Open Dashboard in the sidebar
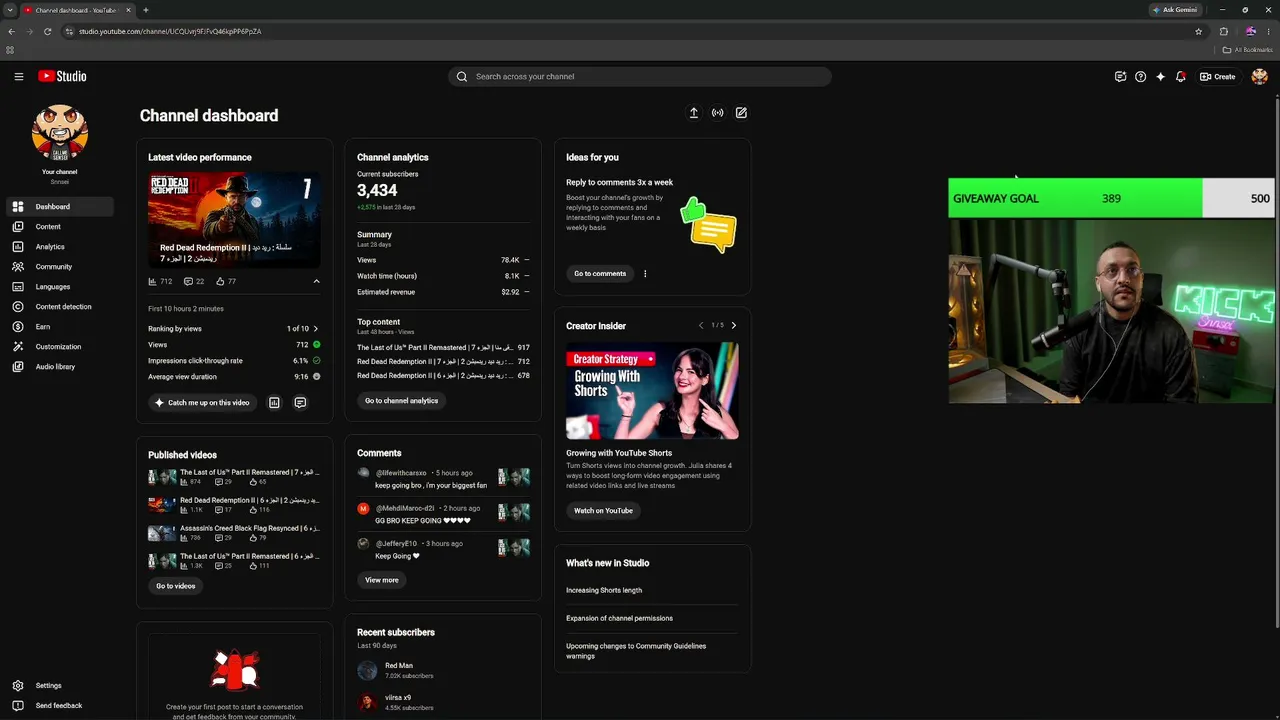This screenshot has width=1280, height=720. coord(60,207)
